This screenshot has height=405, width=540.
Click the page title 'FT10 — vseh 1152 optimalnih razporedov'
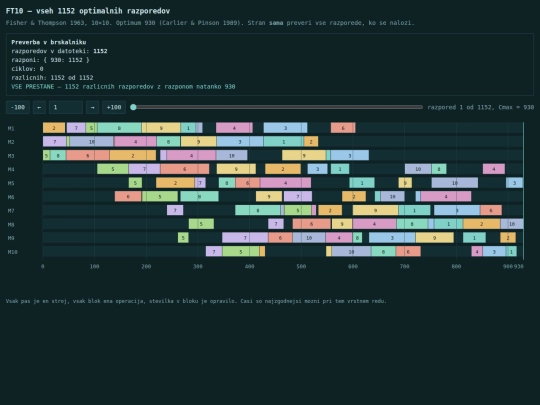pos(88,11)
